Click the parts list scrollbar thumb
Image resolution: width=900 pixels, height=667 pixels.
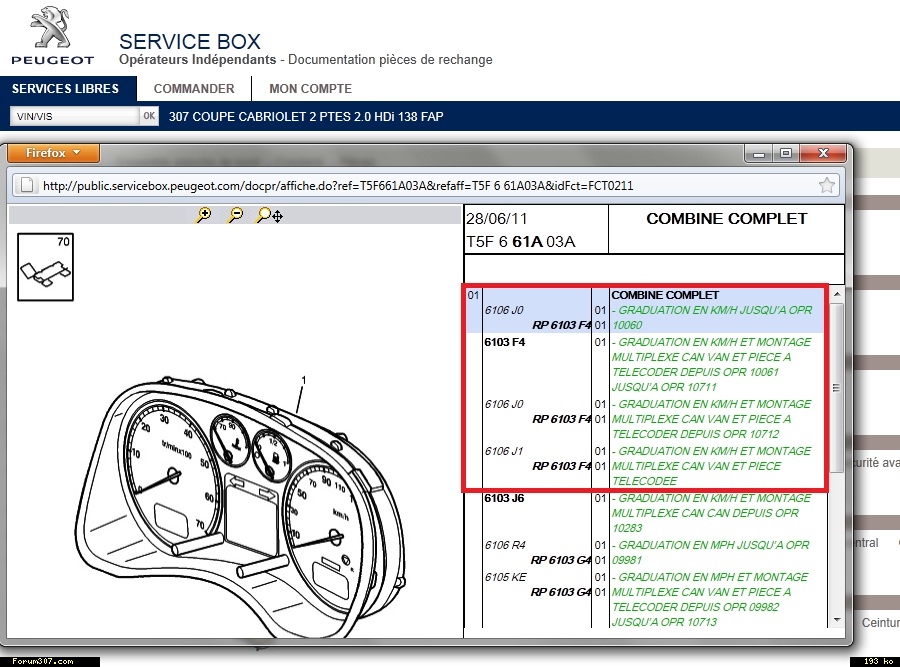pyautogui.click(x=836, y=387)
